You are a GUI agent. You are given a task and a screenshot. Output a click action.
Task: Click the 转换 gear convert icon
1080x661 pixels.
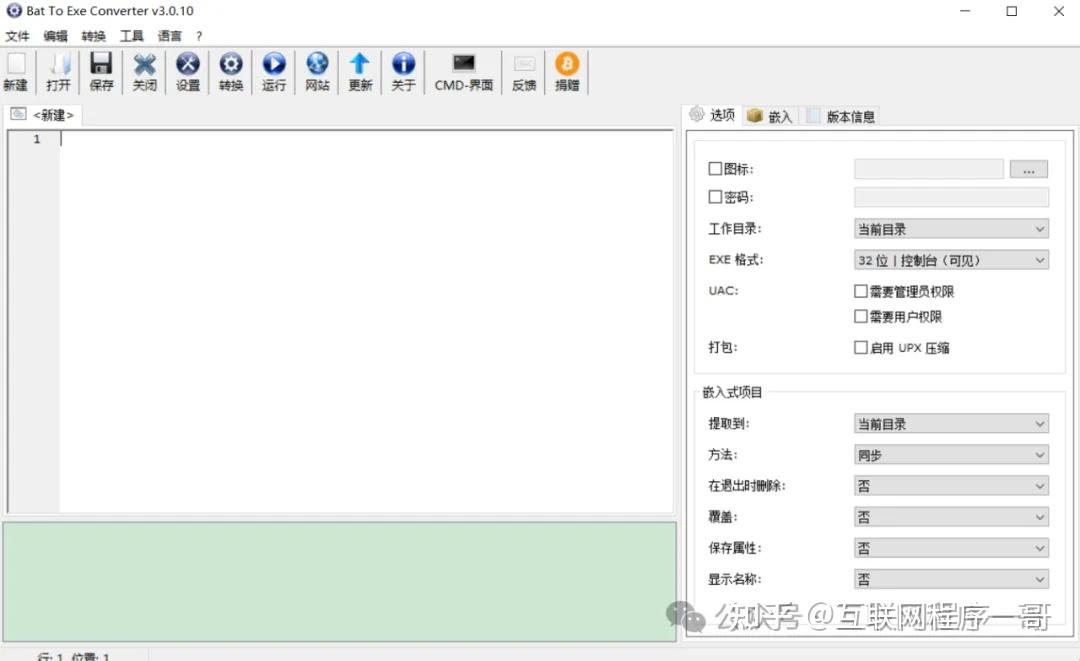coord(231,64)
